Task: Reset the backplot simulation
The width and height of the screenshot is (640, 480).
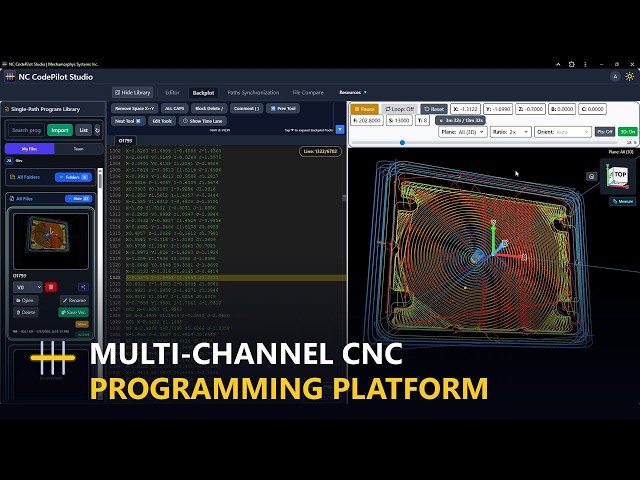Action: [433, 109]
